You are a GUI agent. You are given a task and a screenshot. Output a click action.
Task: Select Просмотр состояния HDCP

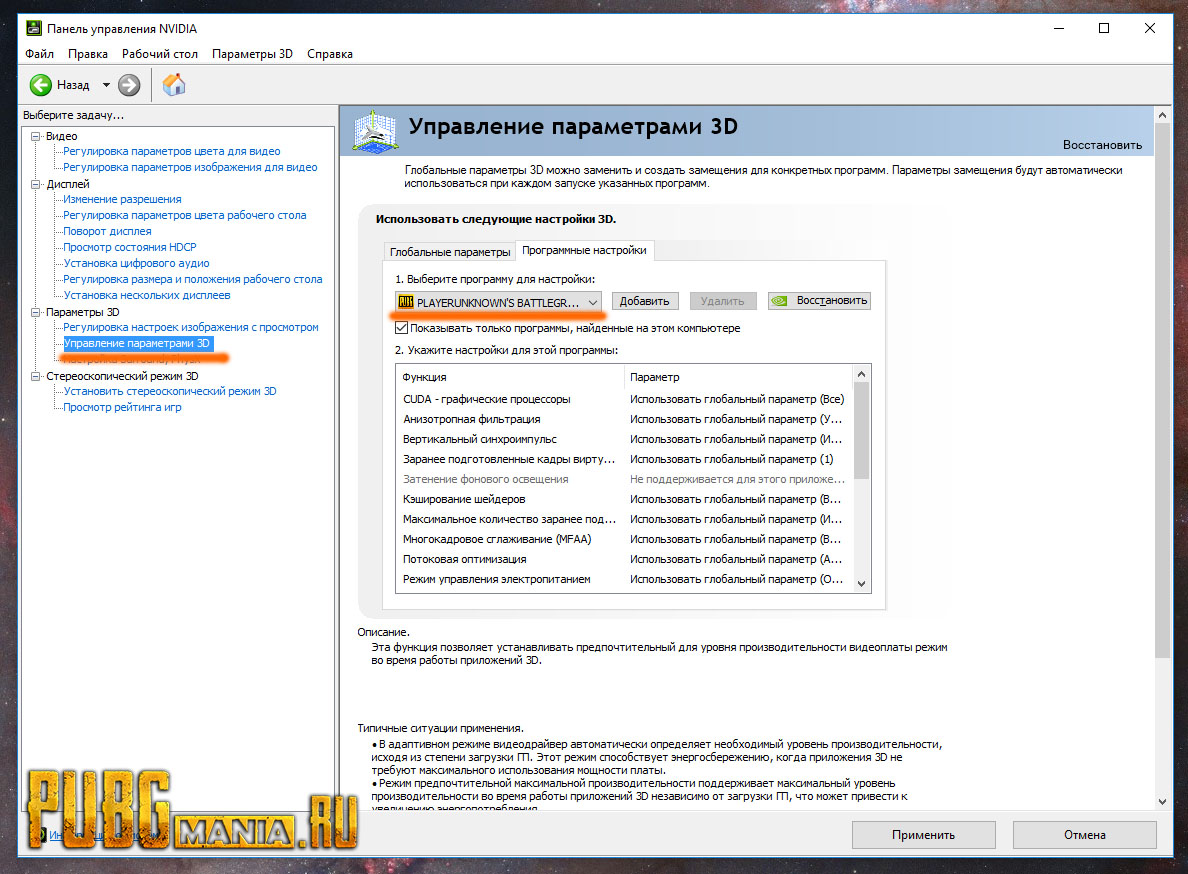(130, 247)
